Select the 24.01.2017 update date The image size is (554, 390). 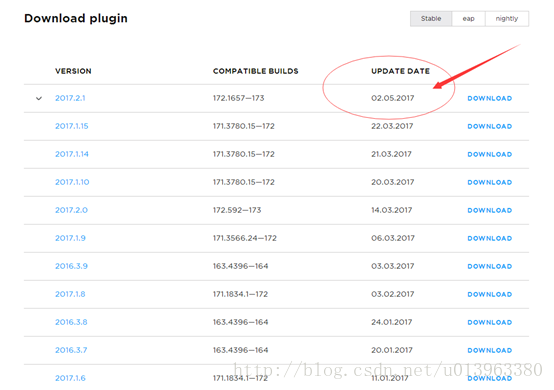391,322
